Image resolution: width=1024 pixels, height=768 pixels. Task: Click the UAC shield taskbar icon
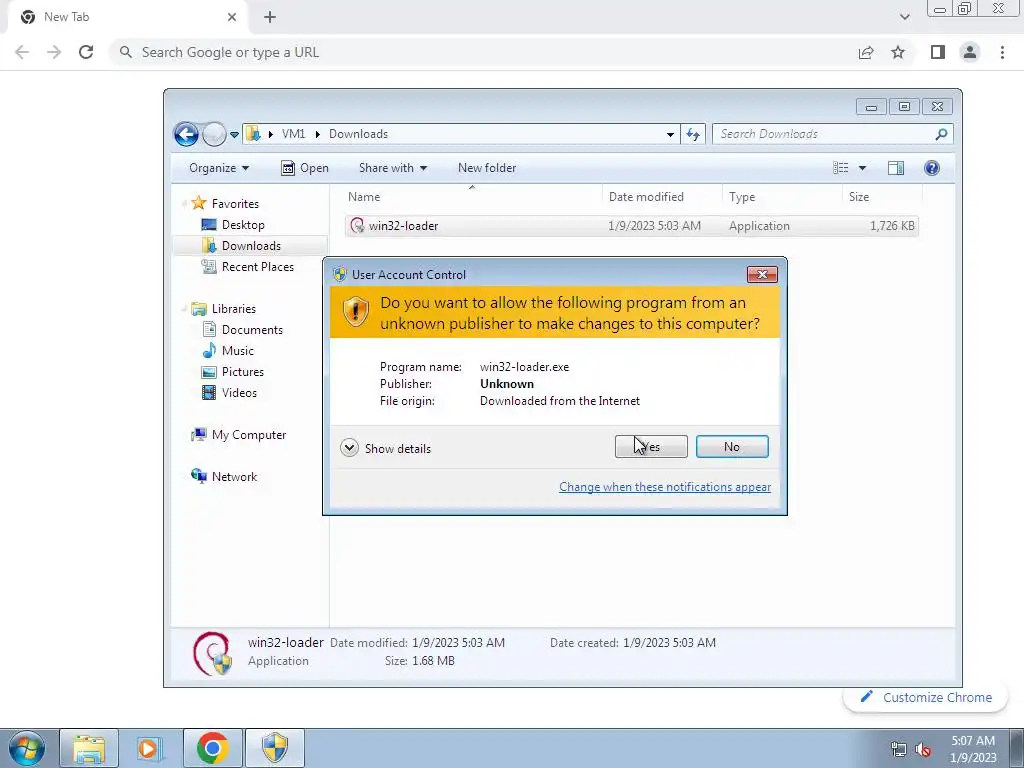click(275, 748)
